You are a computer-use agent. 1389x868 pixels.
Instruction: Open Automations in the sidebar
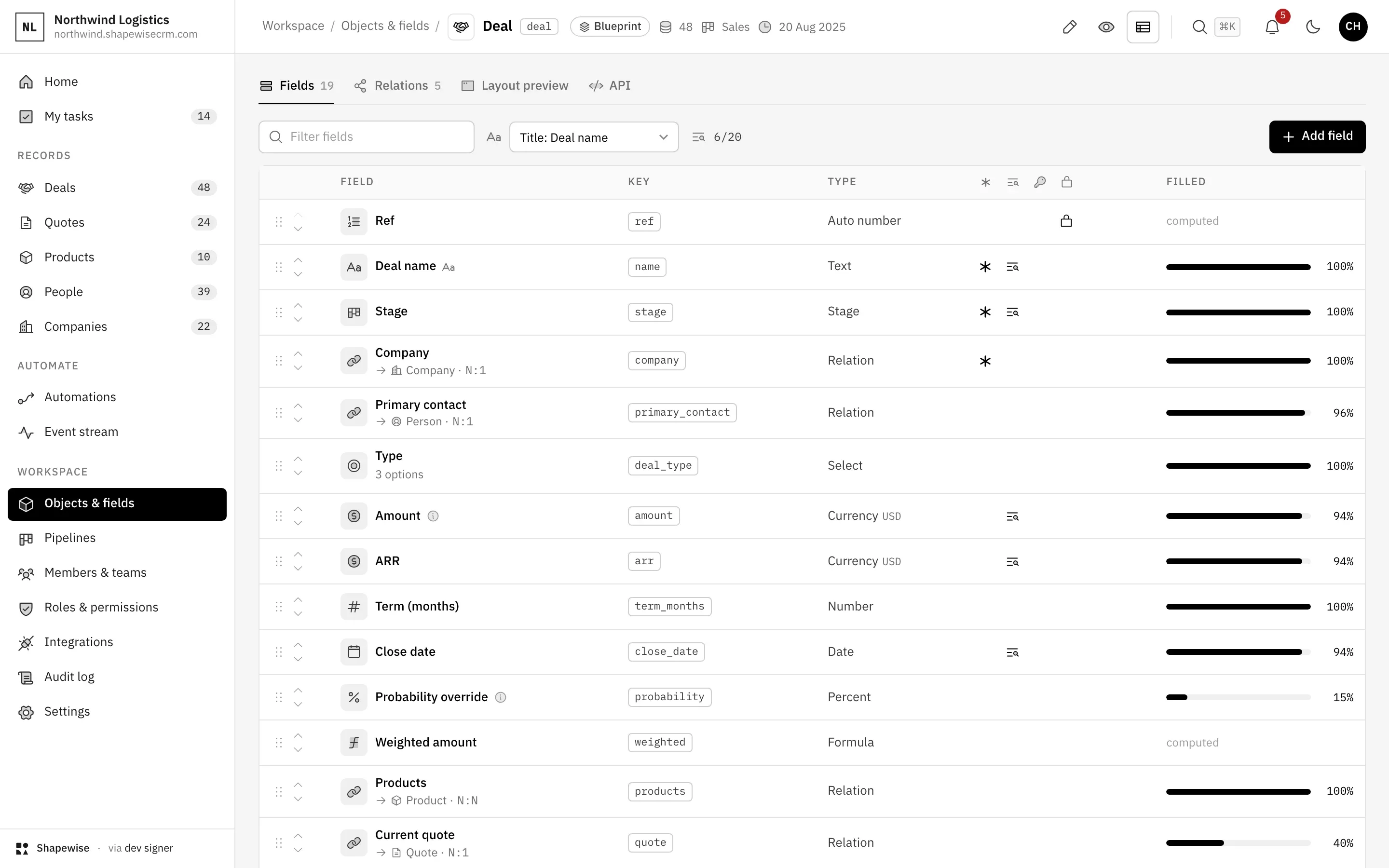click(x=117, y=397)
